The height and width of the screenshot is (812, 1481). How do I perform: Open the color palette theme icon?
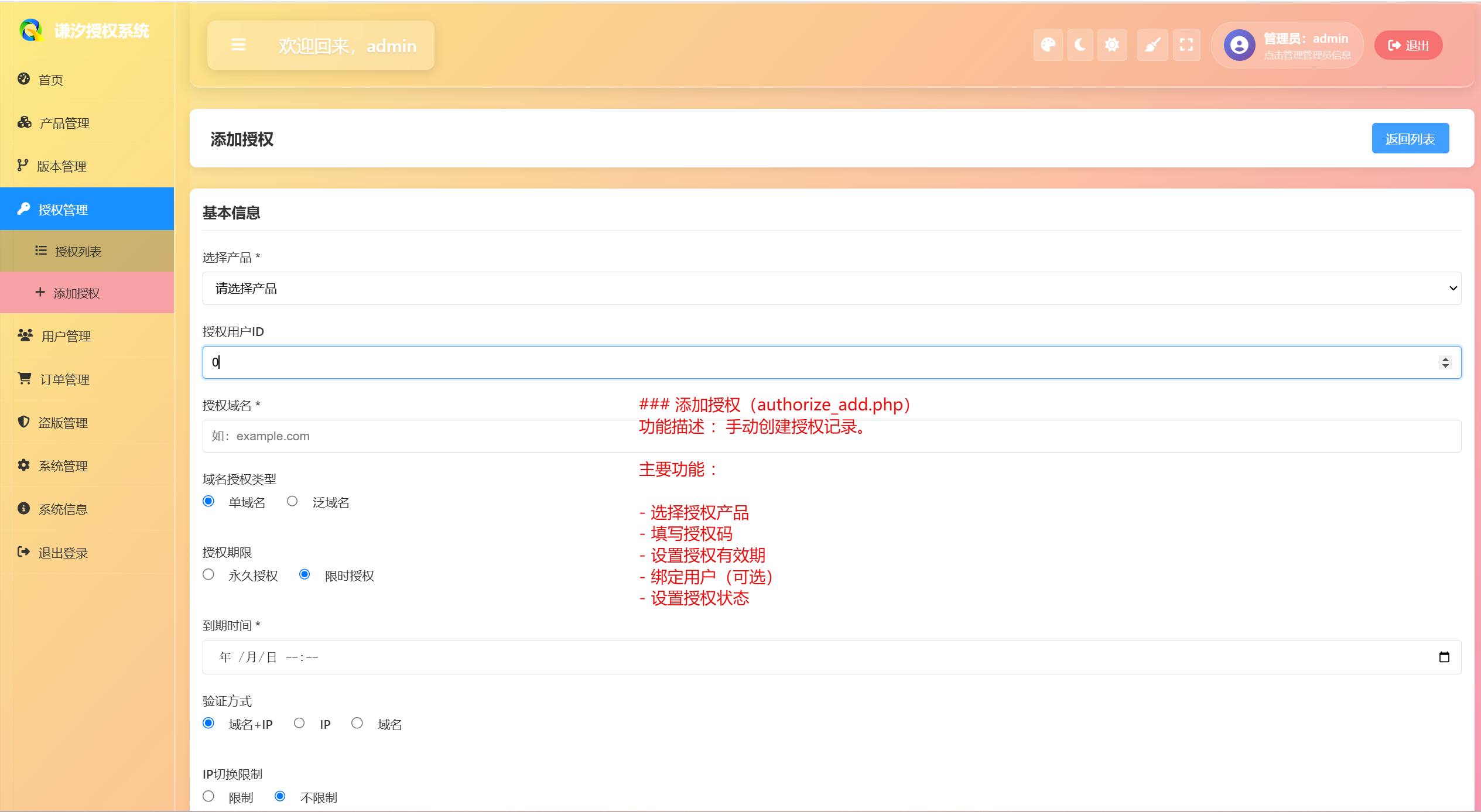coord(1048,45)
